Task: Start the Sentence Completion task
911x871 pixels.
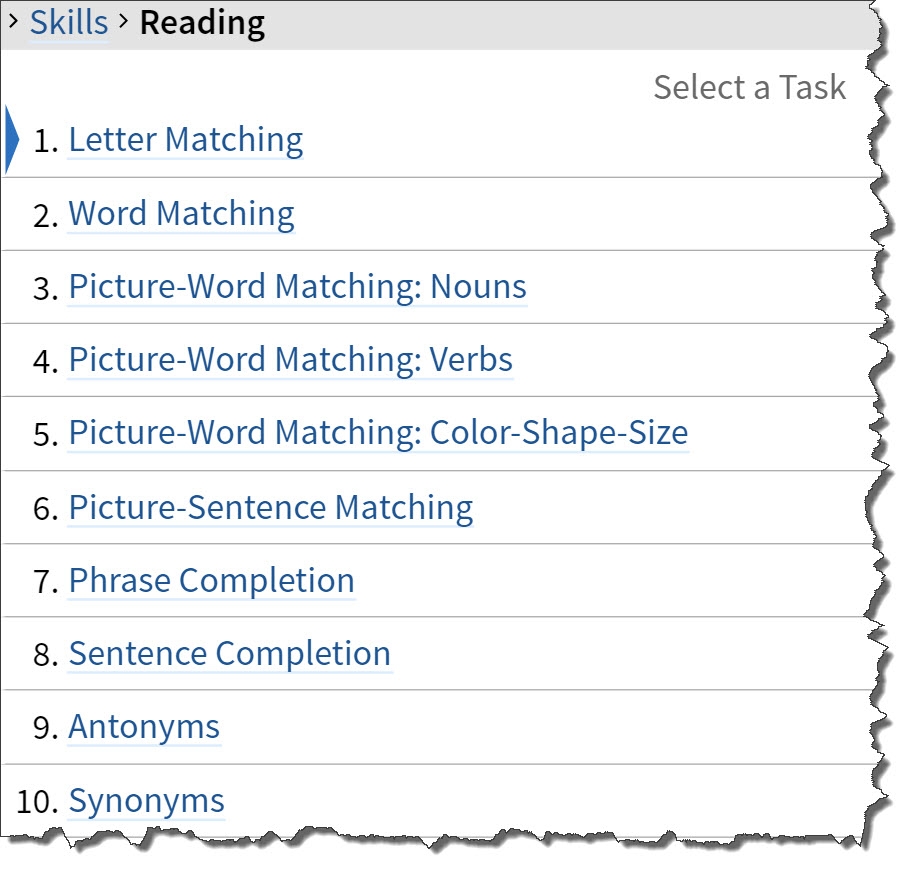Action: pos(229,653)
